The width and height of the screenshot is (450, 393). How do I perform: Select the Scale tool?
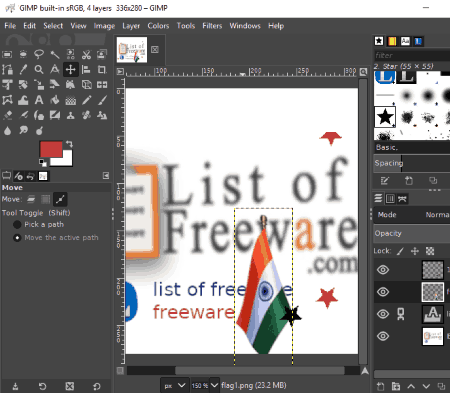[x=39, y=85]
